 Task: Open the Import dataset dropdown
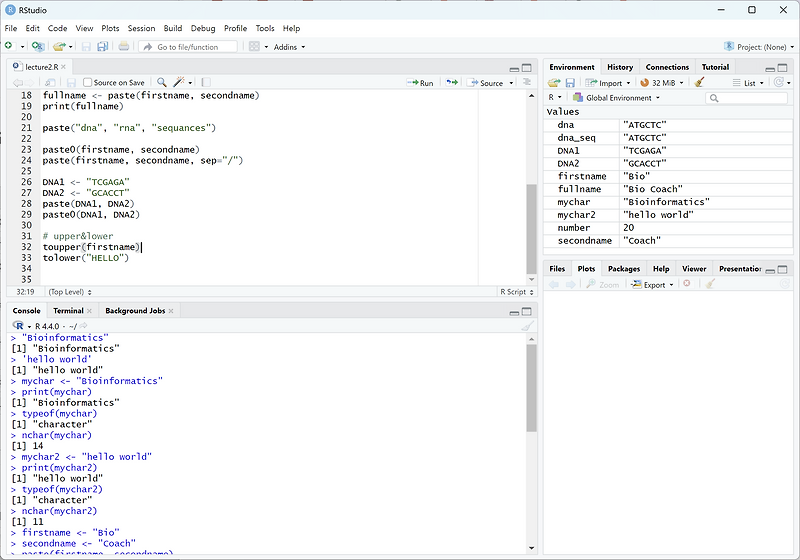pyautogui.click(x=608, y=83)
